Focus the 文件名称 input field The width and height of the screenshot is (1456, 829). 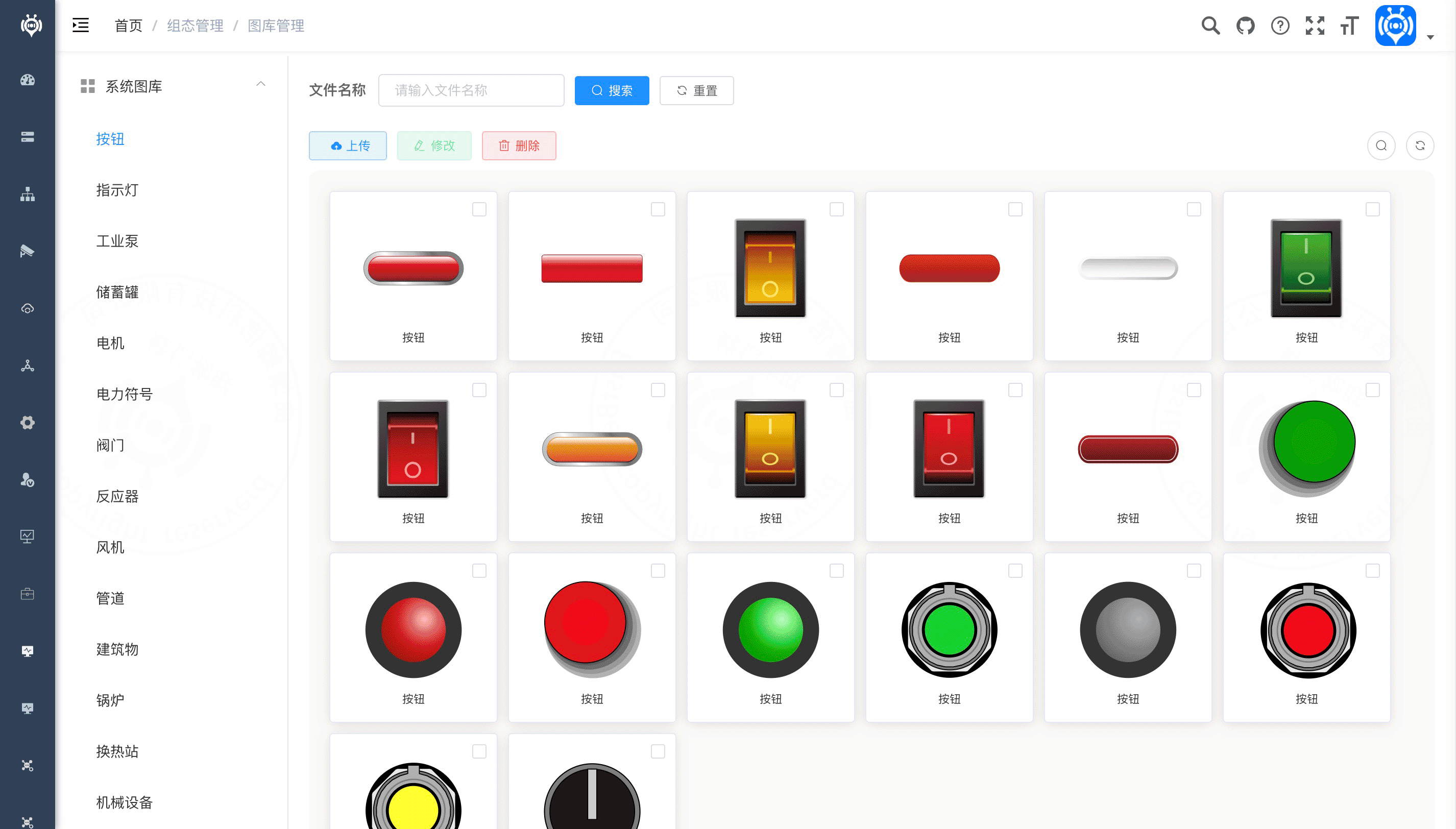471,90
